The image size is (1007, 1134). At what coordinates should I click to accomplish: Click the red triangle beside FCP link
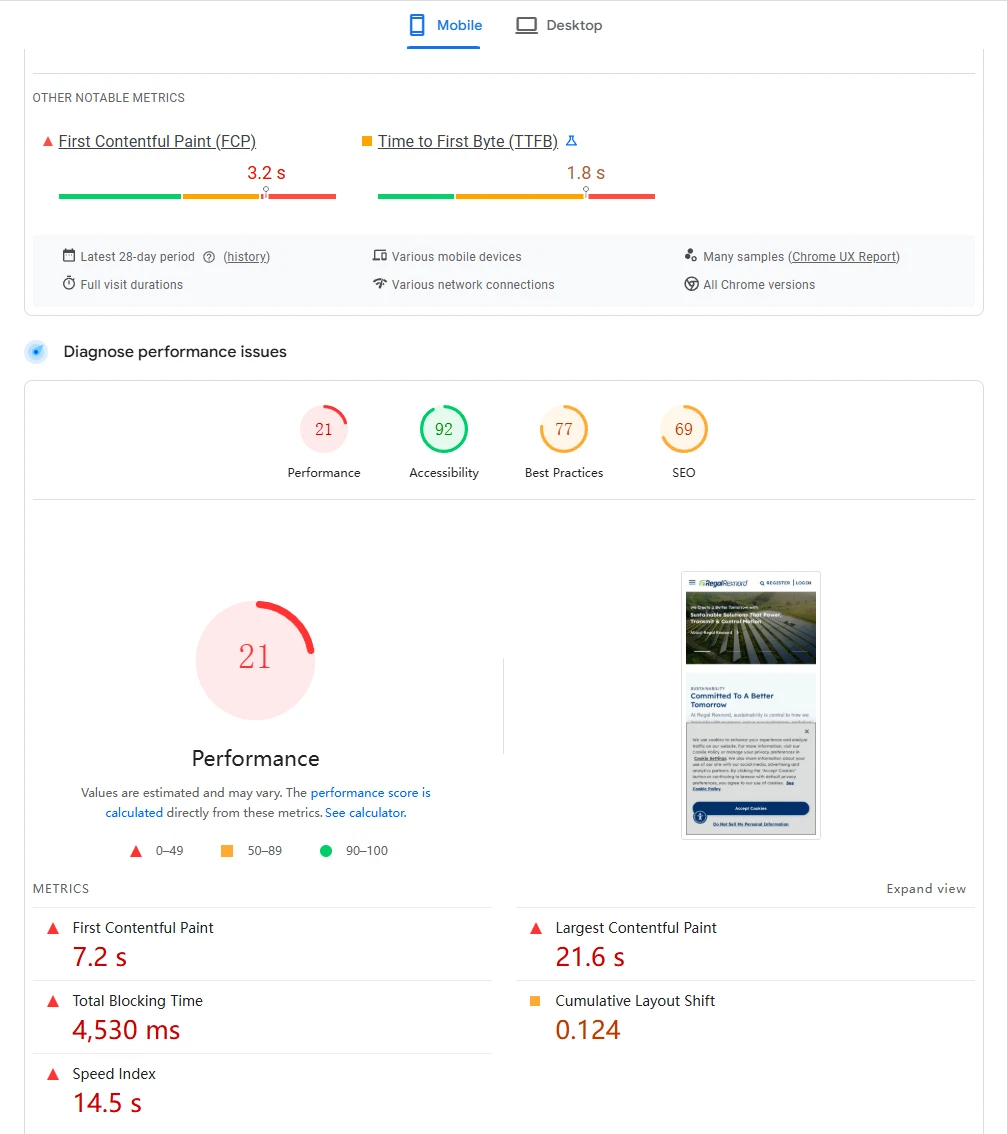pos(48,142)
